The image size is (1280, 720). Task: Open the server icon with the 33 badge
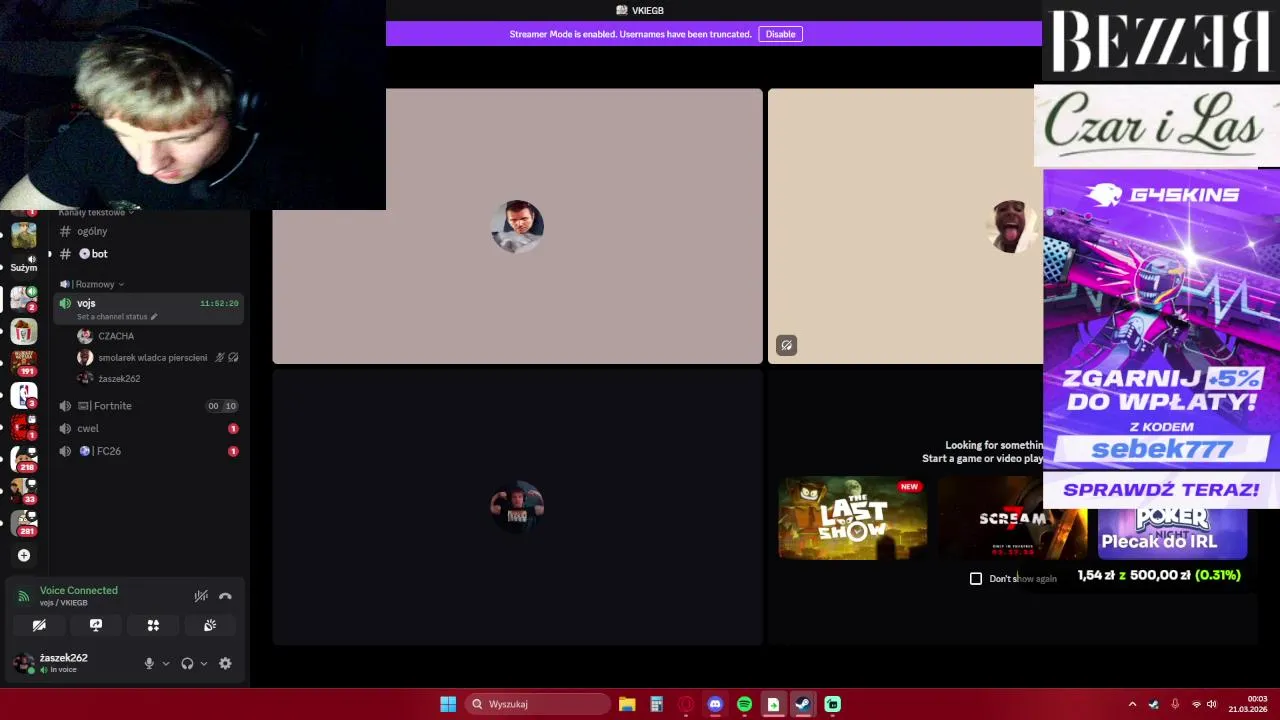(x=24, y=491)
